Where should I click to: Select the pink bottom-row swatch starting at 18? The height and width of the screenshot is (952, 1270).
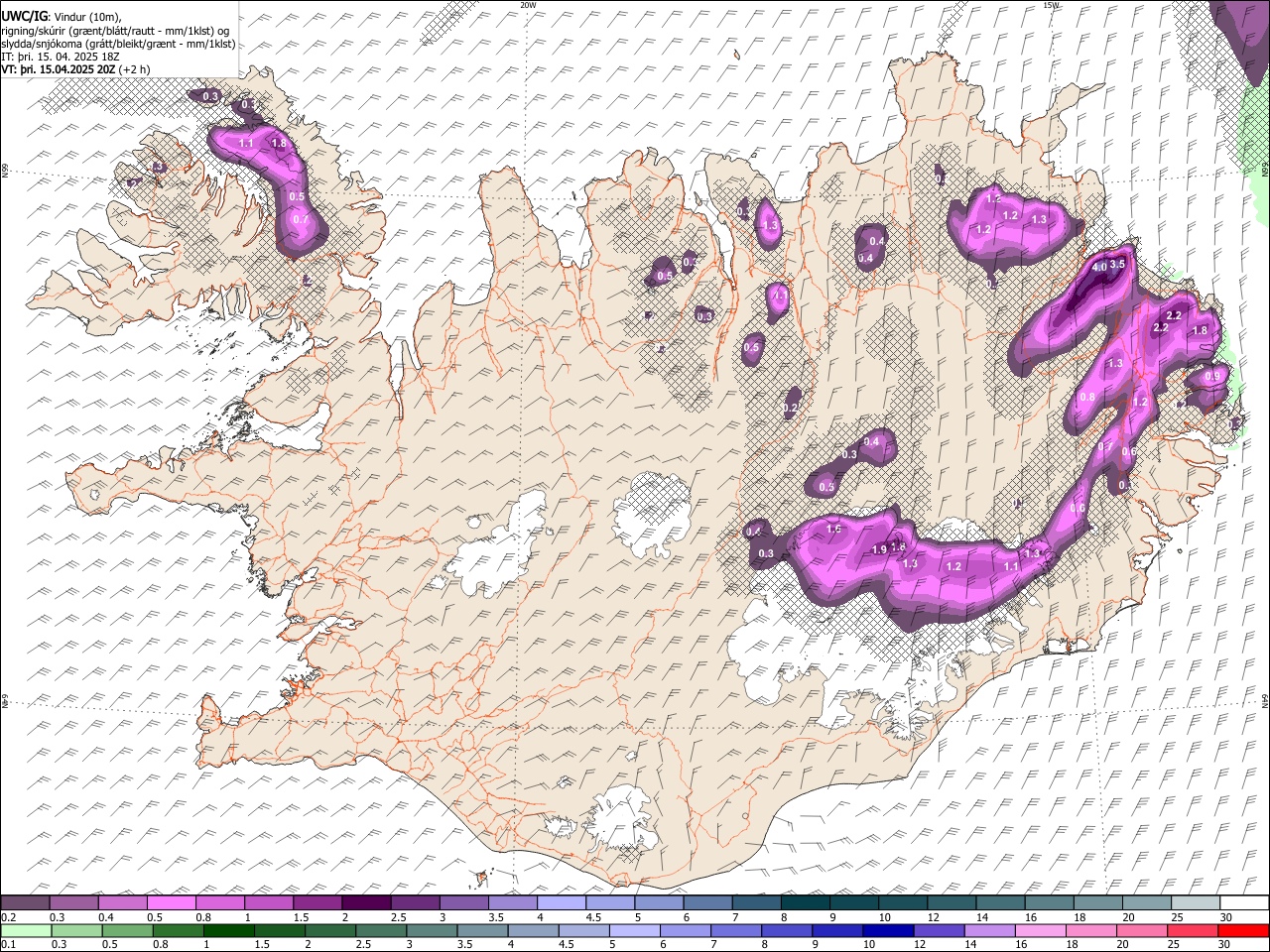(1092, 930)
